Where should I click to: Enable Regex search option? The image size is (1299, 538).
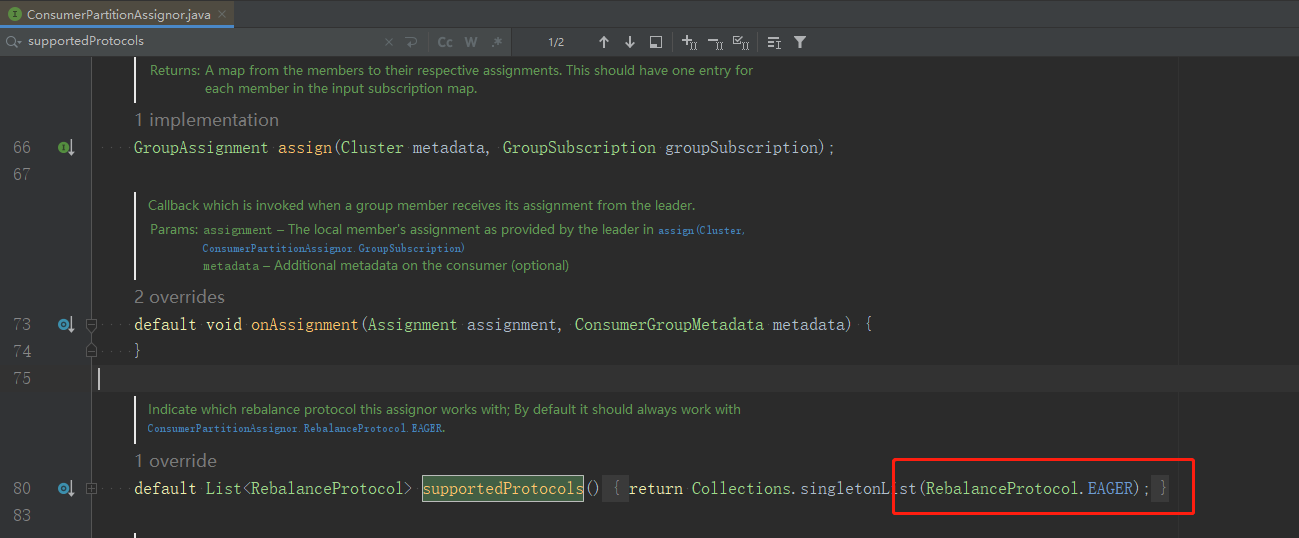coord(497,42)
